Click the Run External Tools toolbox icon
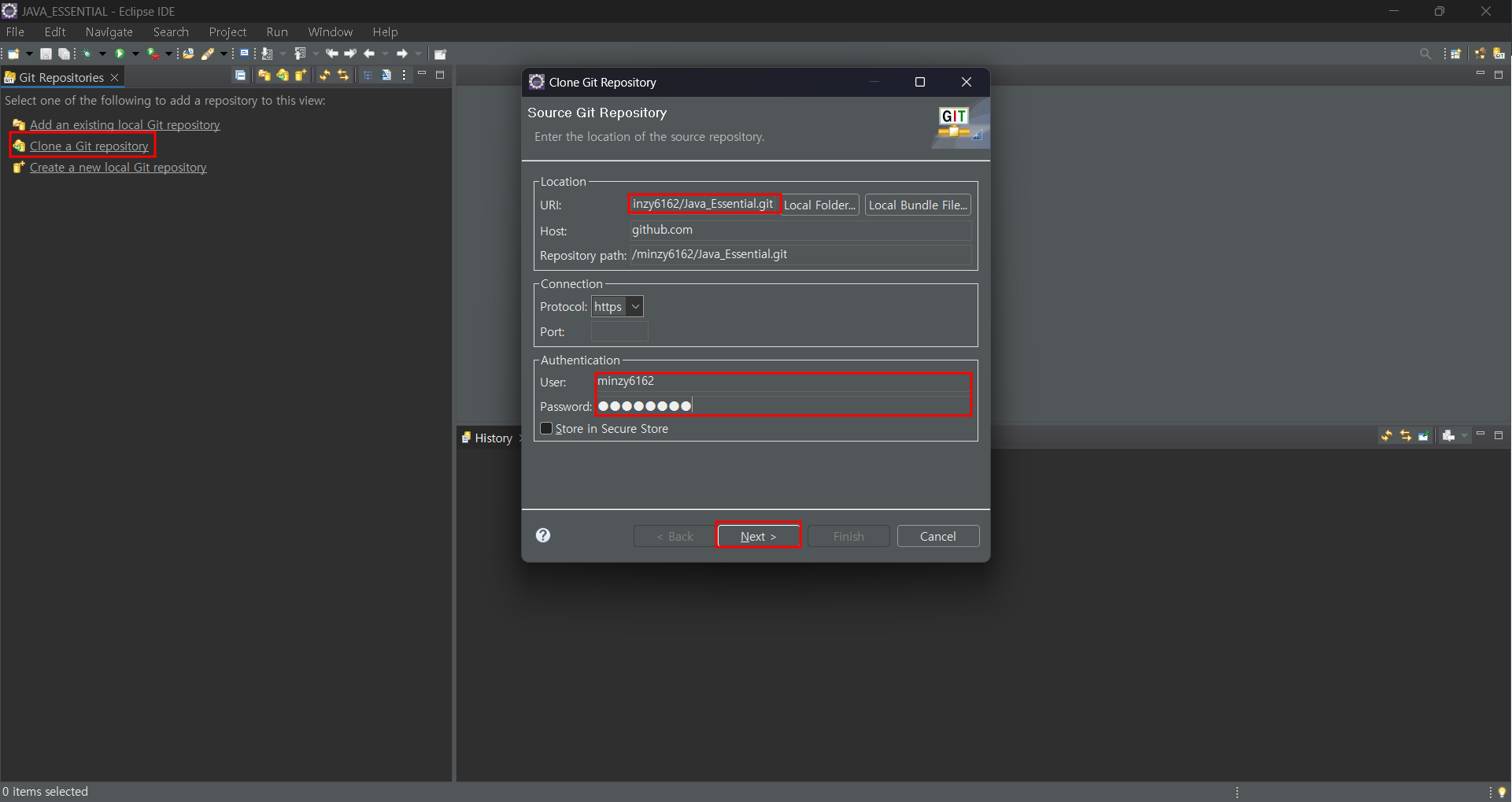This screenshot has height=802, width=1512. 153,54
